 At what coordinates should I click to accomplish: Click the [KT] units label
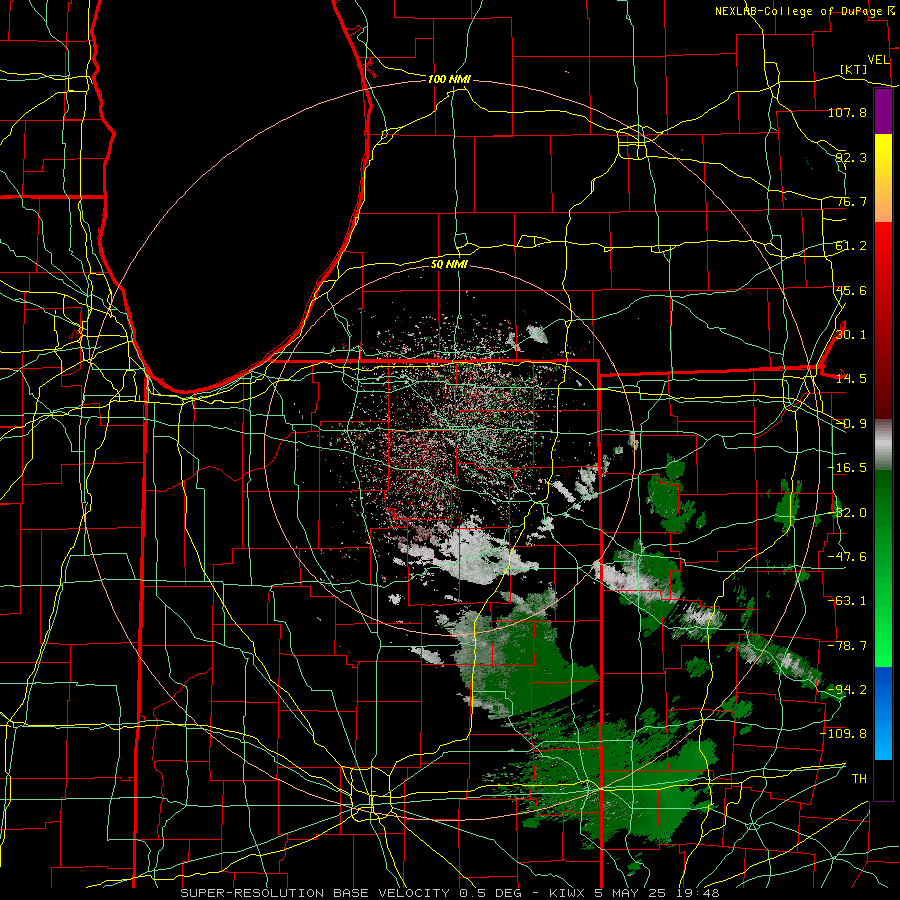pyautogui.click(x=854, y=69)
